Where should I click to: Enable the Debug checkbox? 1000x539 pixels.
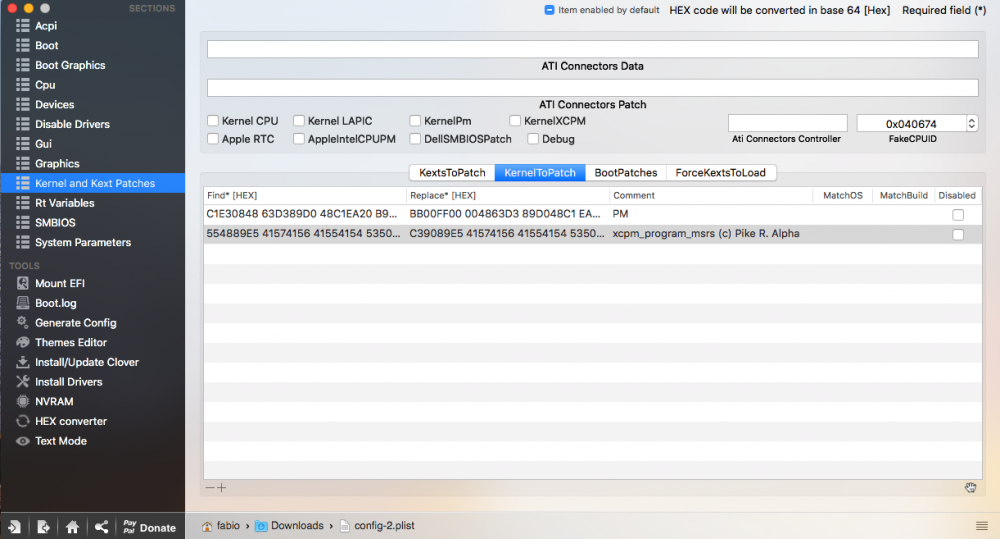(533, 139)
